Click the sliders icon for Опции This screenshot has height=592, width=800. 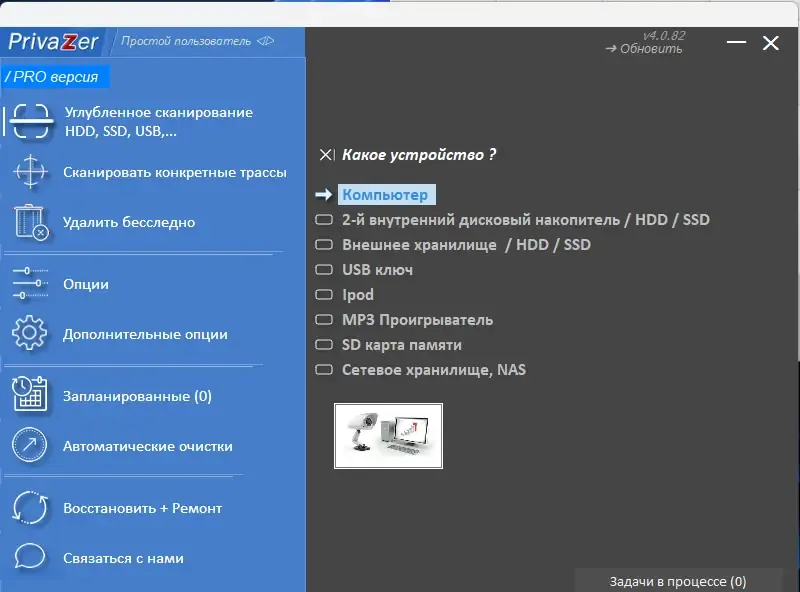(x=30, y=283)
